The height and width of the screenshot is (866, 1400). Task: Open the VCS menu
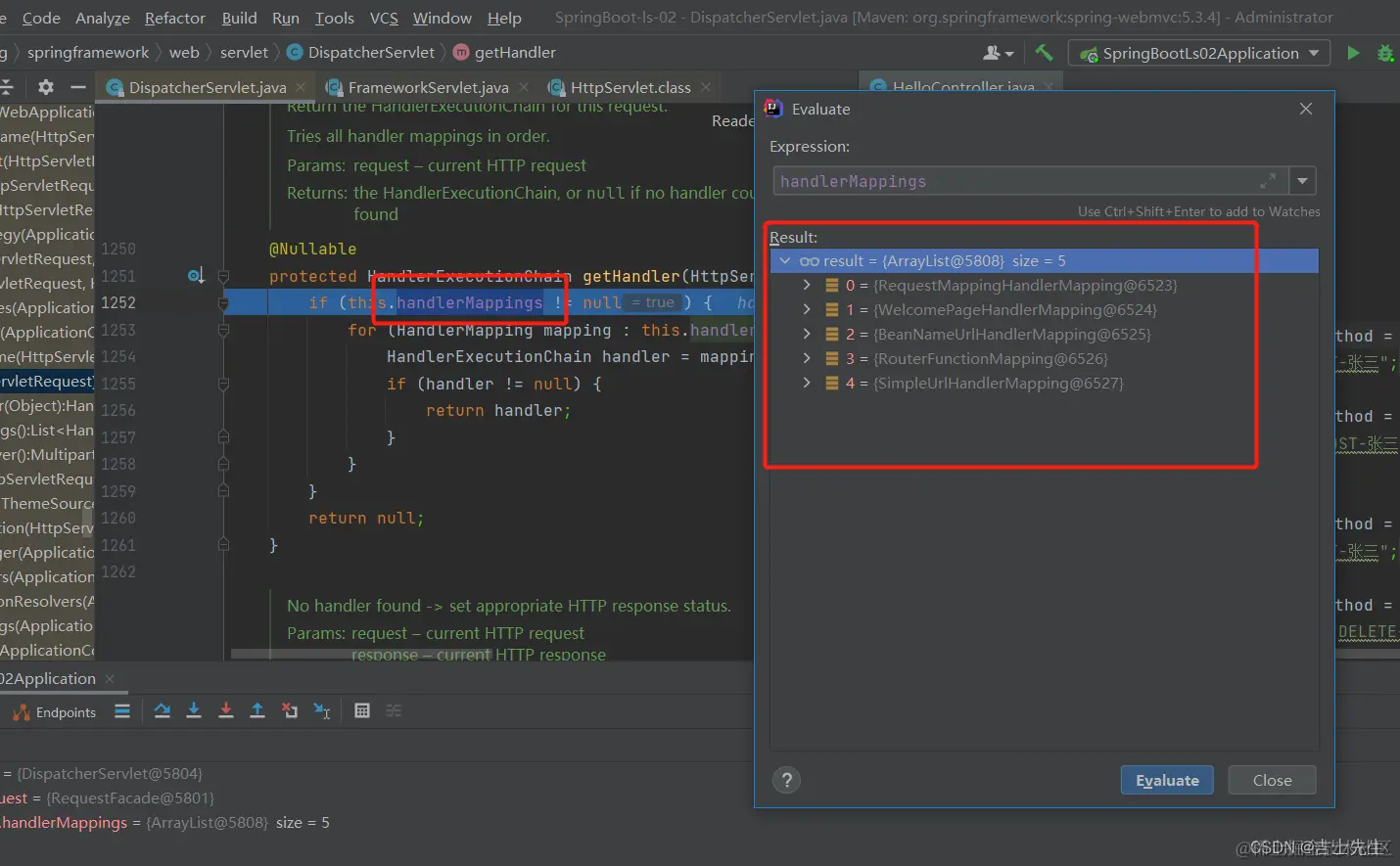pos(384,18)
